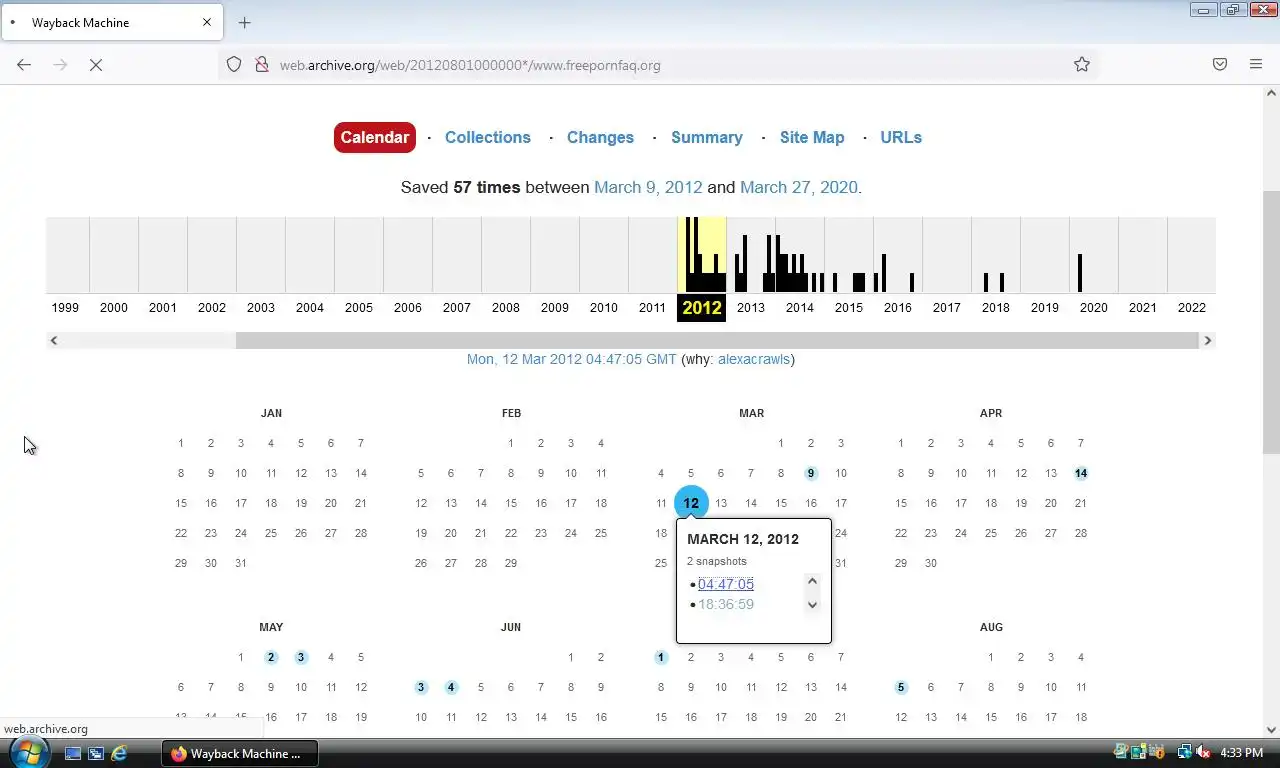
Task: Select the Calendar tab
Action: 375,137
